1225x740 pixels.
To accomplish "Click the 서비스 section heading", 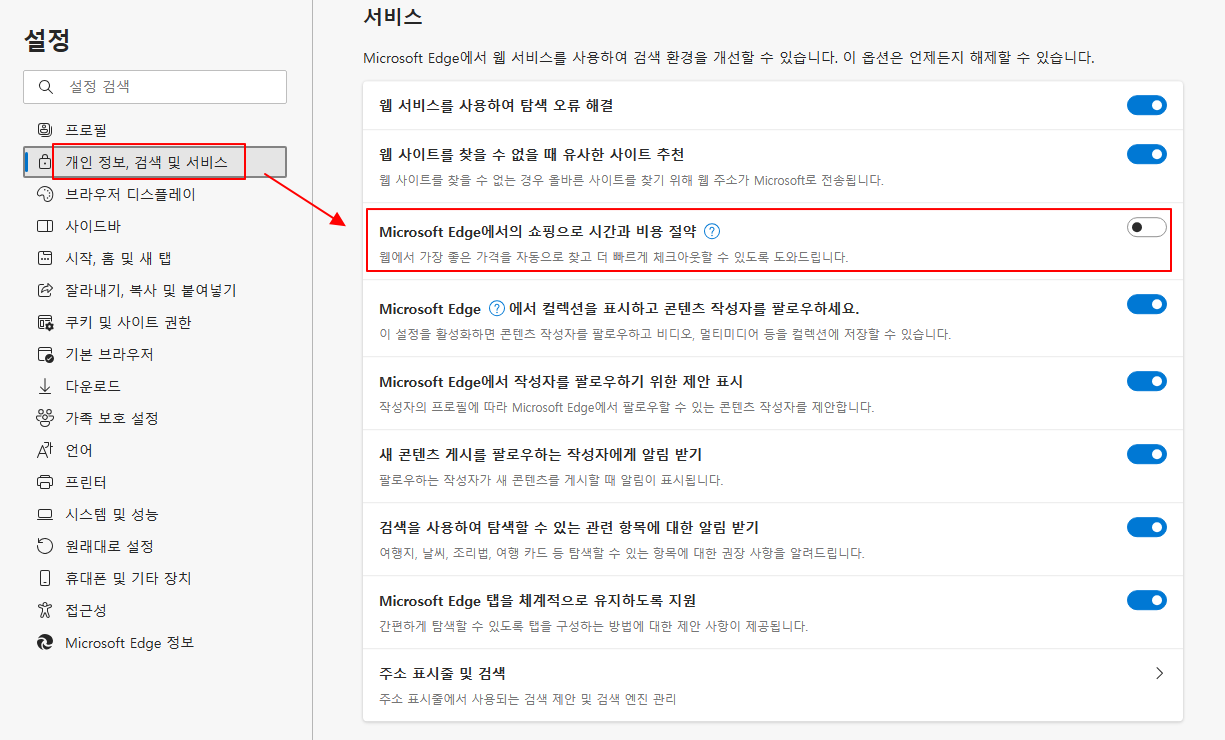I will tap(392, 16).
